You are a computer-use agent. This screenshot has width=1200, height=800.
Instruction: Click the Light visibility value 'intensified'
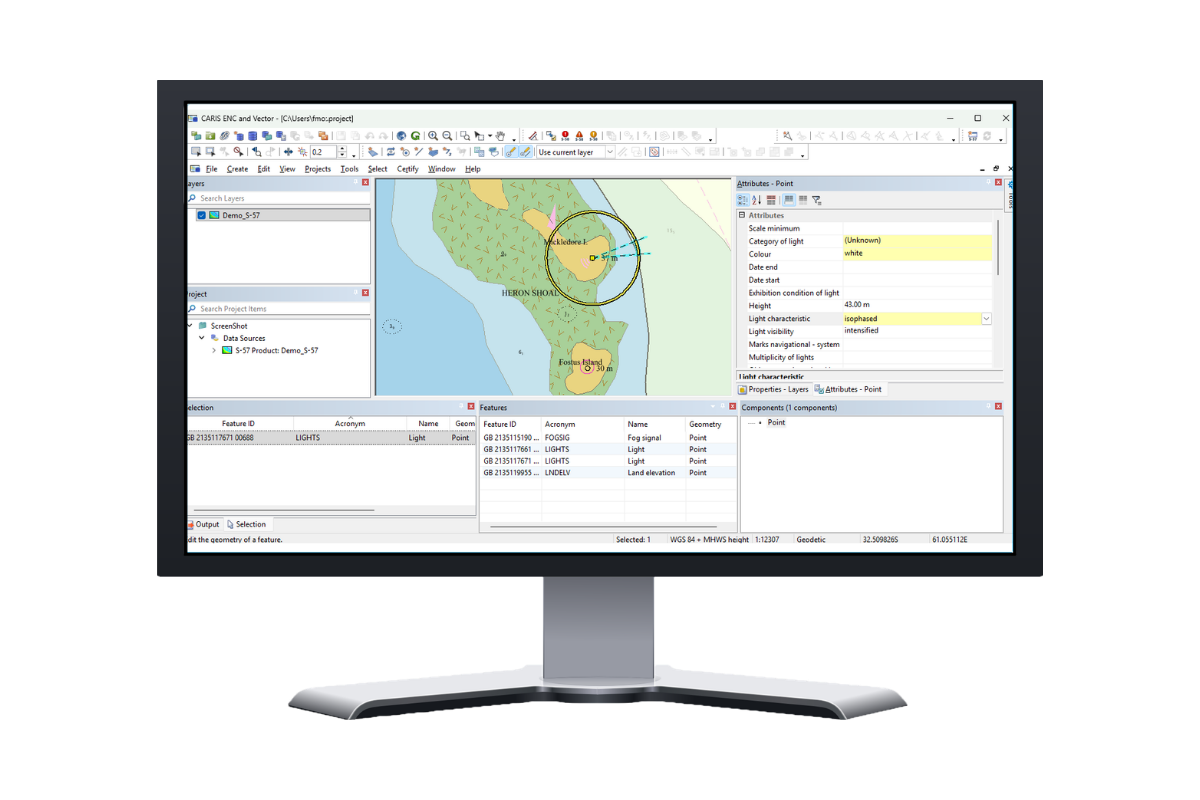[862, 331]
